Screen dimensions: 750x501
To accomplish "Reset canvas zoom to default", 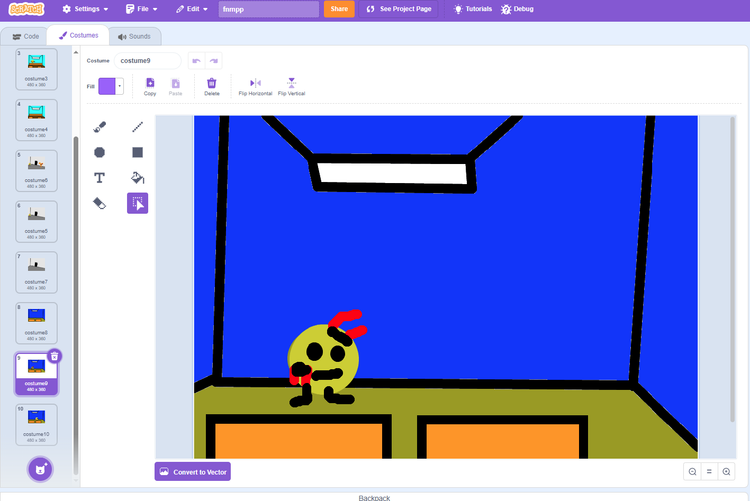I will coord(709,472).
